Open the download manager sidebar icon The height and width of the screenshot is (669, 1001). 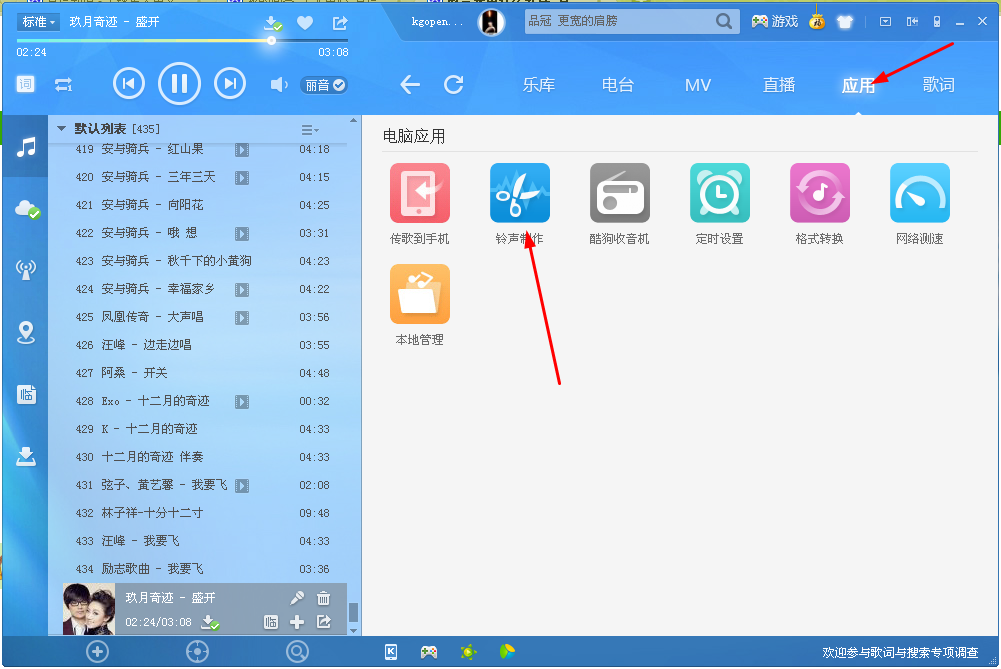[26, 456]
